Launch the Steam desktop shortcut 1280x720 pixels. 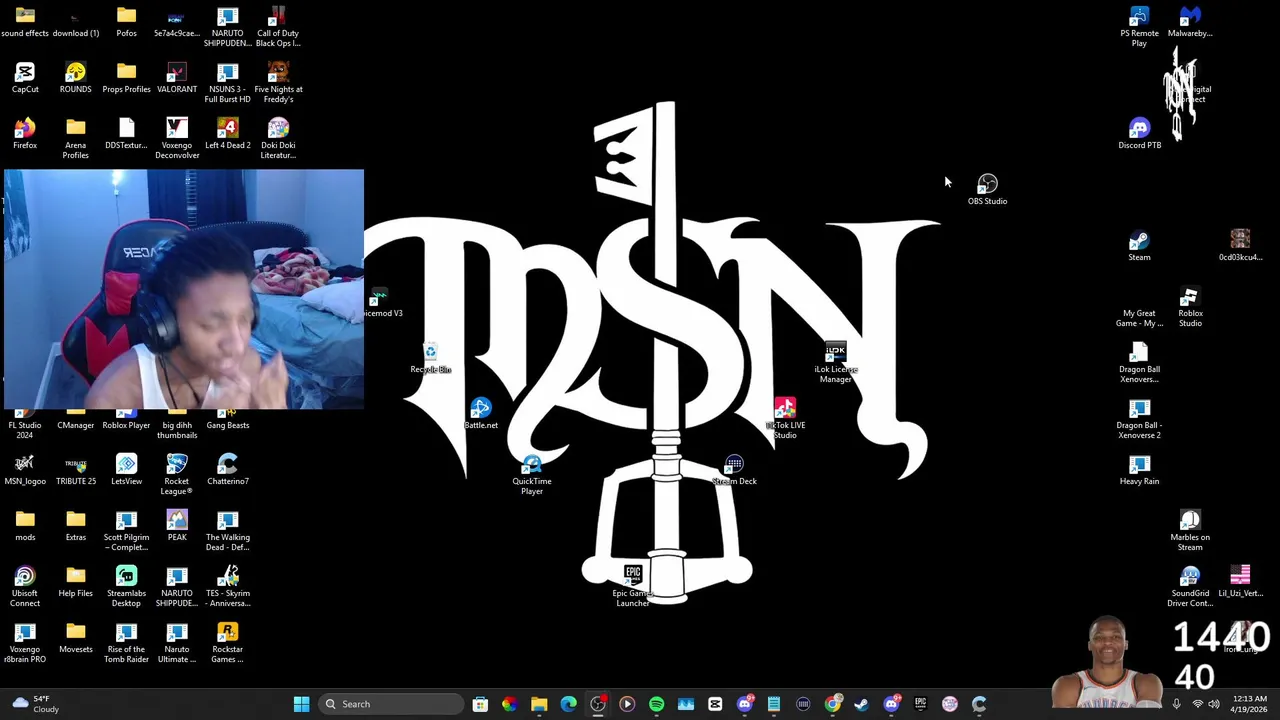(x=1139, y=245)
